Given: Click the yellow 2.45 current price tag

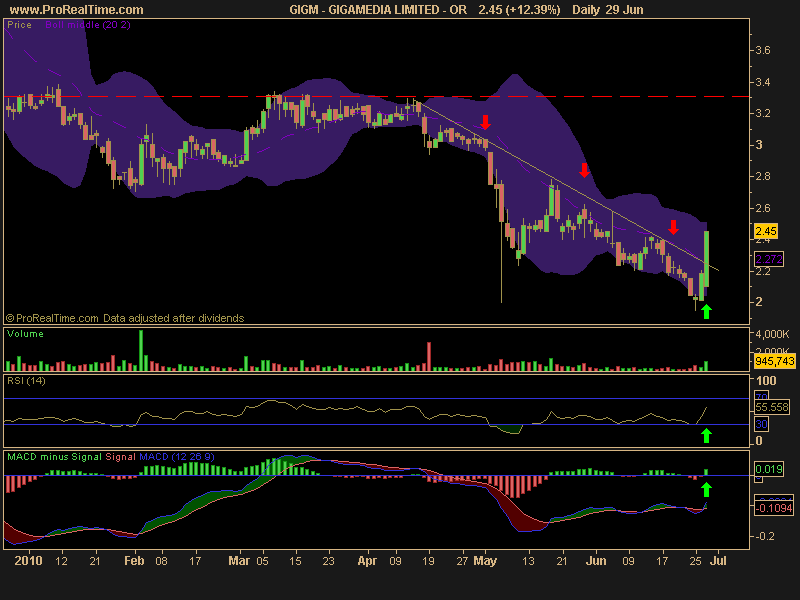Looking at the screenshot, I should coord(766,231).
